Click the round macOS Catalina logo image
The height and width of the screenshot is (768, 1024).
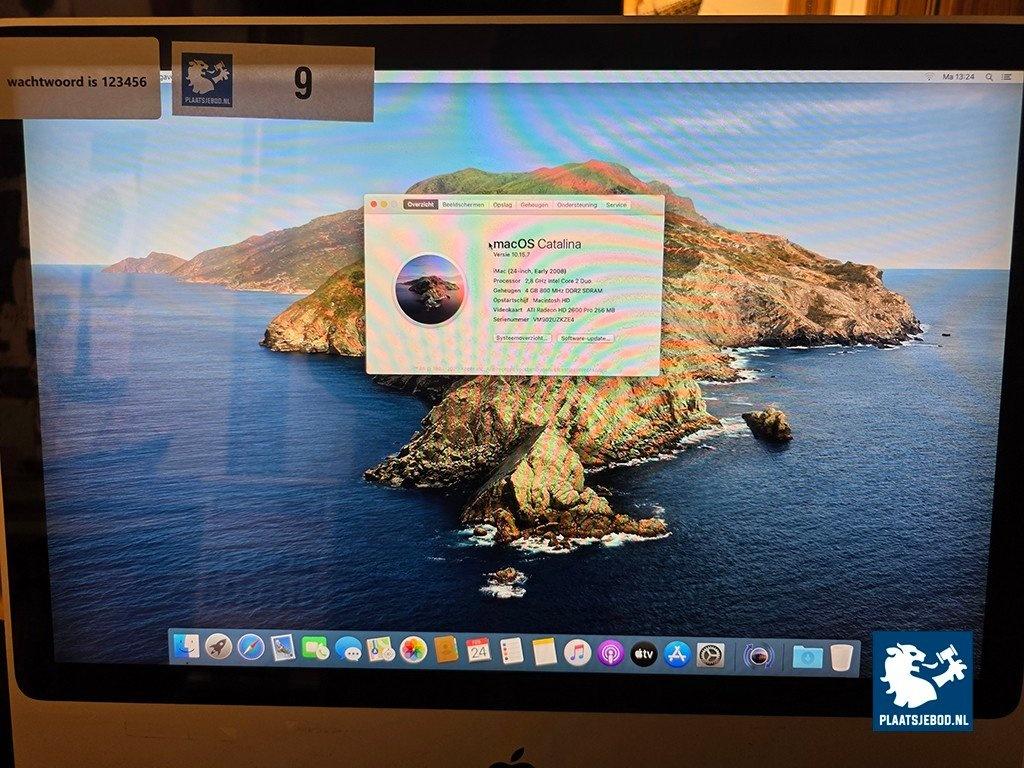coord(429,289)
